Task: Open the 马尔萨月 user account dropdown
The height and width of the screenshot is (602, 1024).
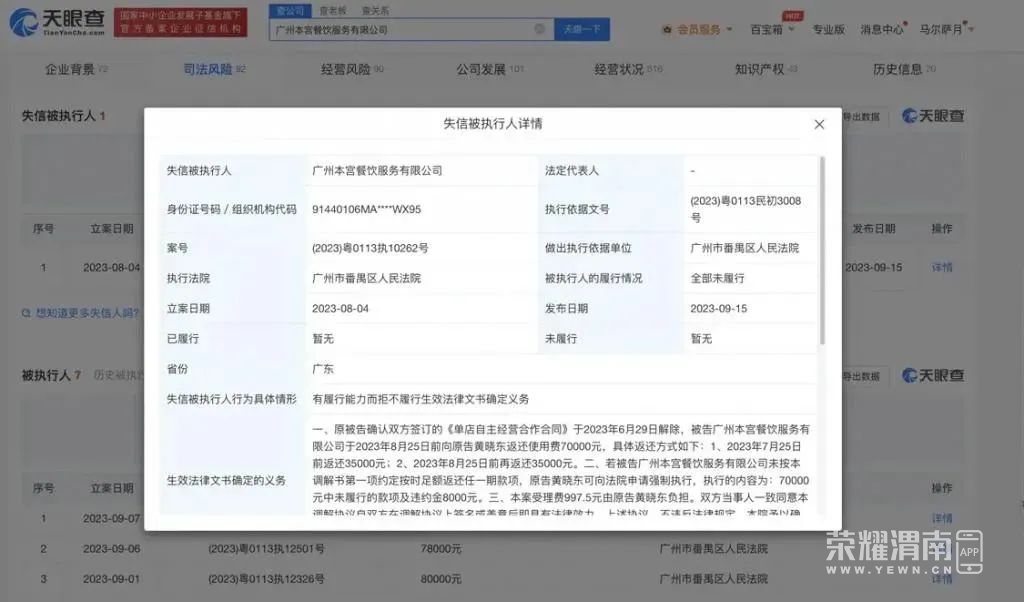Action: tap(946, 29)
